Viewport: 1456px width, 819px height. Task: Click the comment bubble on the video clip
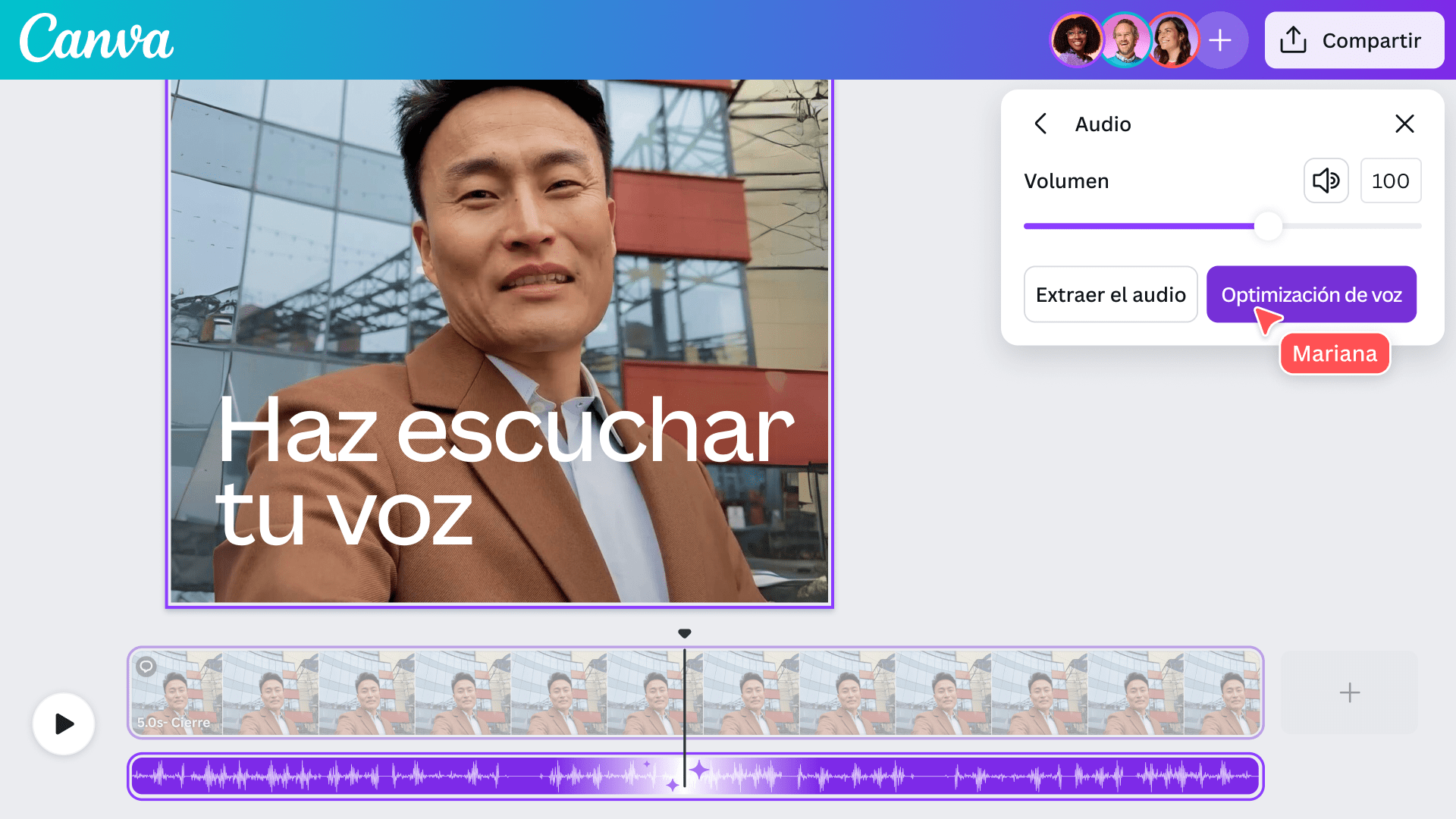coord(147,667)
